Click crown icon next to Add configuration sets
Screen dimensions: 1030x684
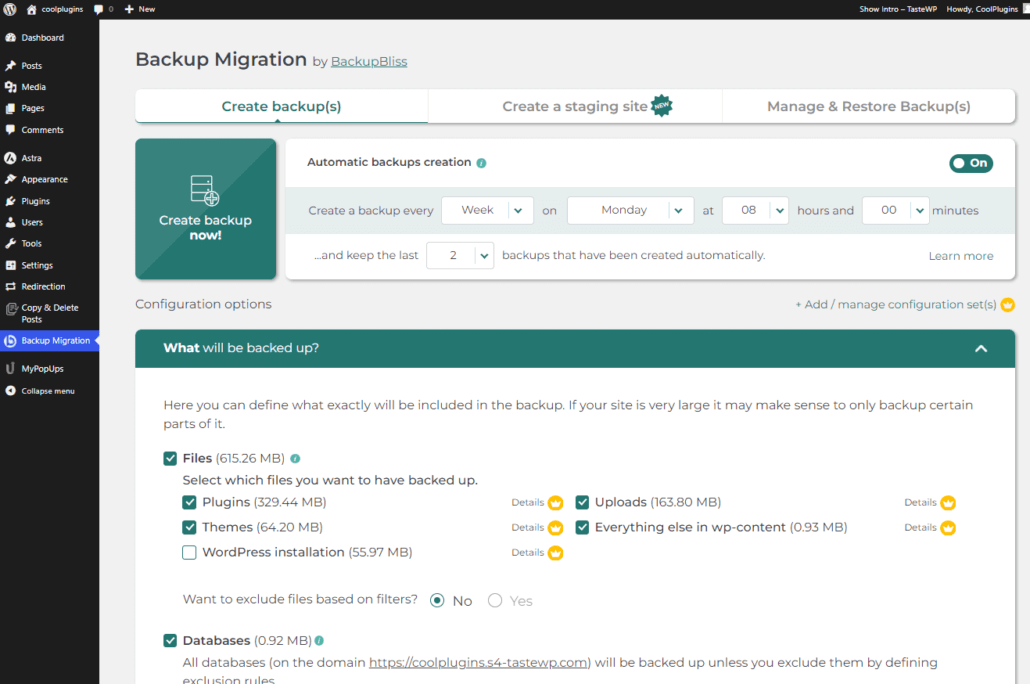tap(1008, 305)
